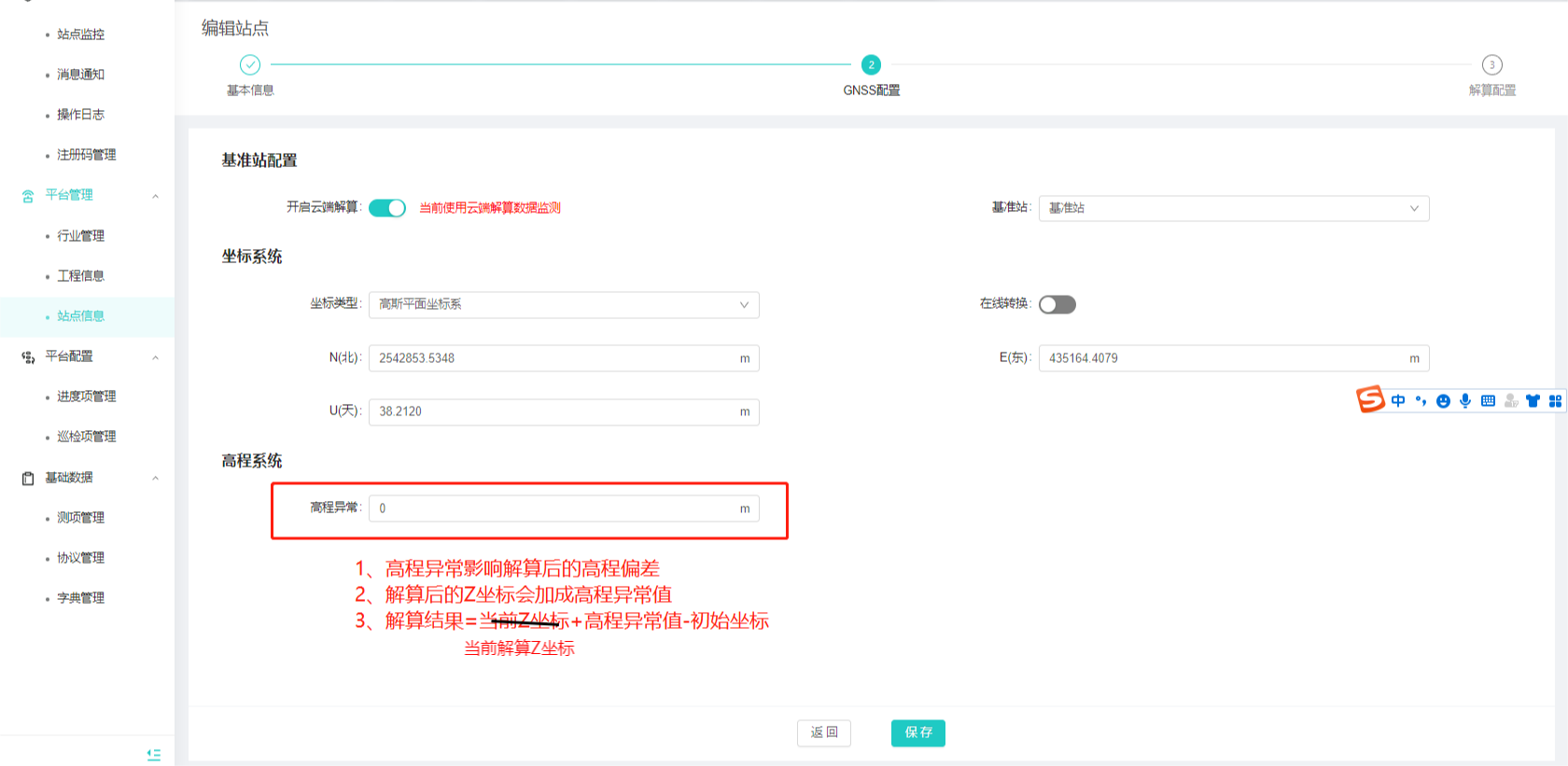The image size is (1568, 766).
Task: Open the Sogou toolbox grid icon
Action: (1555, 401)
